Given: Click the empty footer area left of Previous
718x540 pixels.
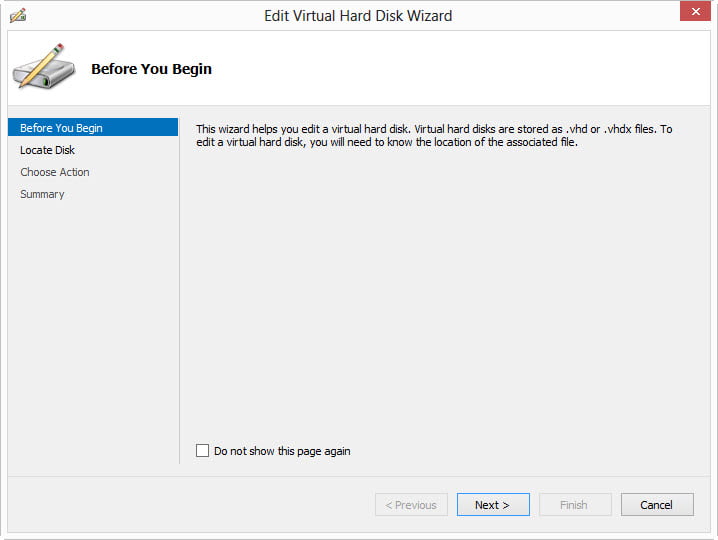Looking at the screenshot, I should click(190, 505).
